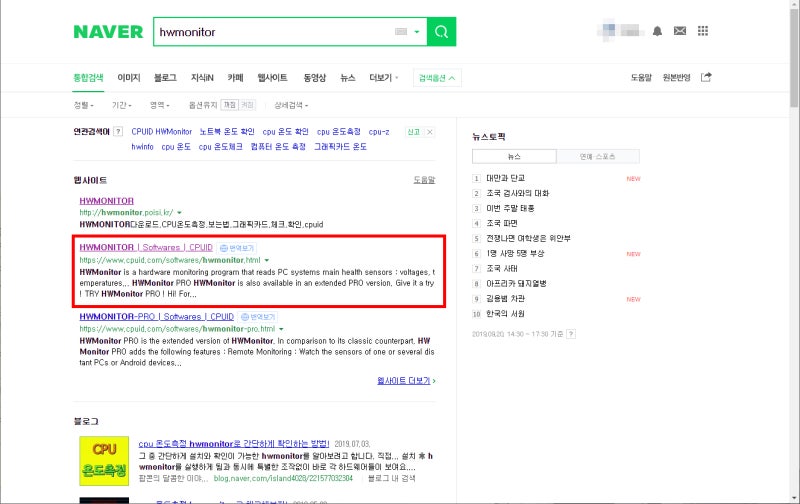The height and width of the screenshot is (504, 800).
Task: Click the green search magnifier button
Action: point(441,32)
